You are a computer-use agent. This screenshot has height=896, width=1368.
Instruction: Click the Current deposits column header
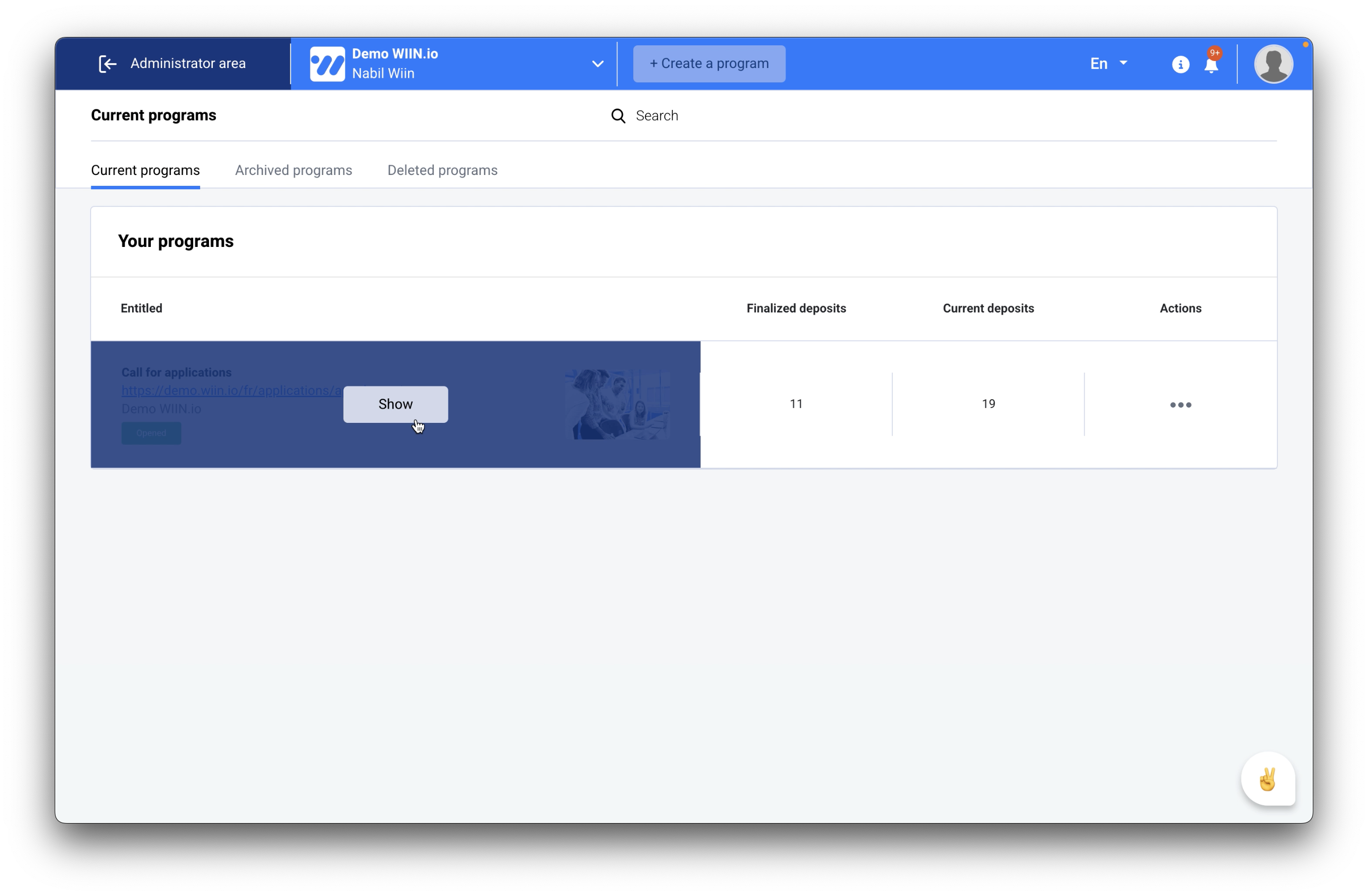(x=988, y=309)
